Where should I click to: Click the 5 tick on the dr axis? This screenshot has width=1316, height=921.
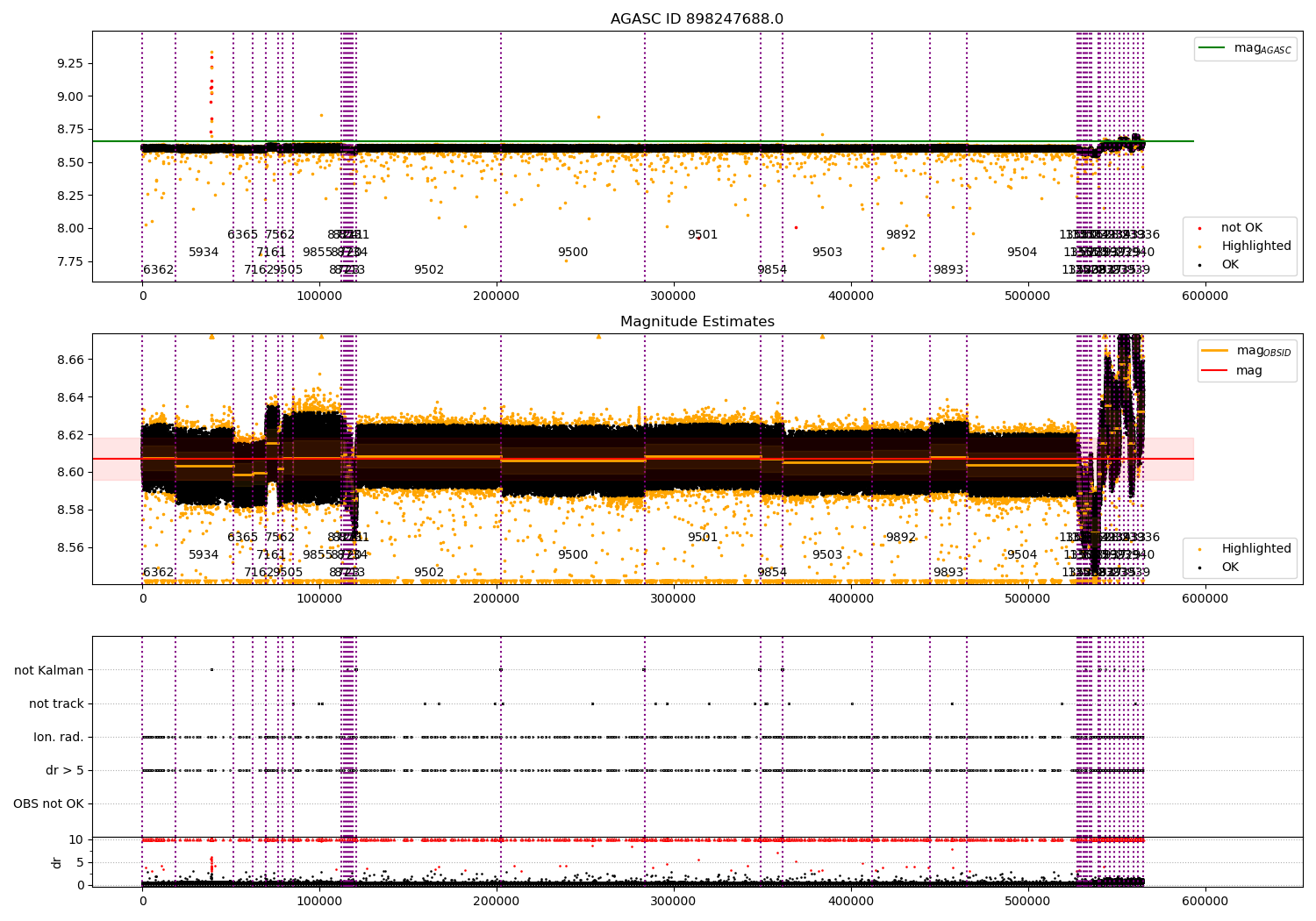[80, 862]
